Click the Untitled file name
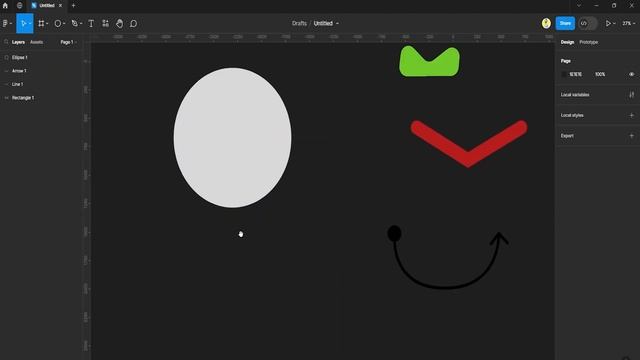The height and width of the screenshot is (360, 640). pyautogui.click(x=323, y=23)
